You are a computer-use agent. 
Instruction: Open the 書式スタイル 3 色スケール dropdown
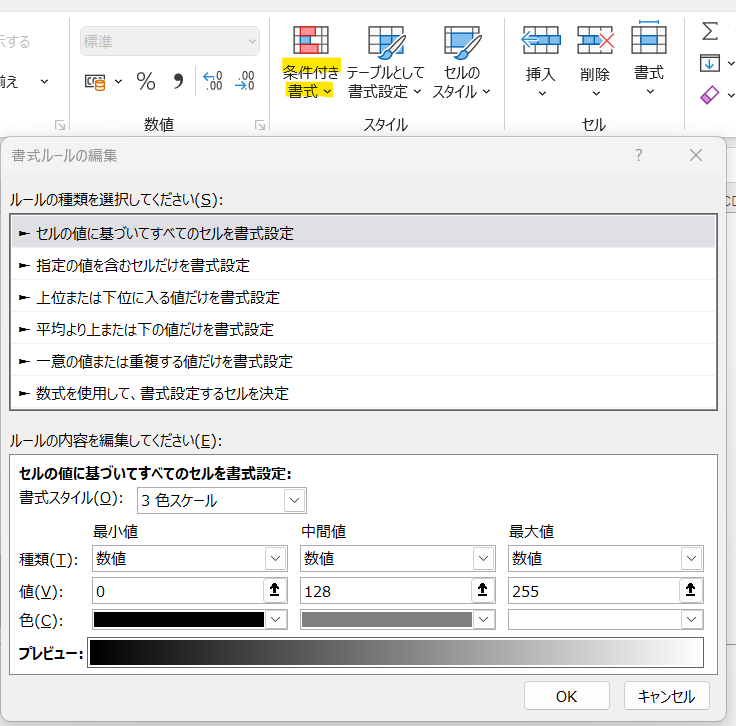[294, 500]
